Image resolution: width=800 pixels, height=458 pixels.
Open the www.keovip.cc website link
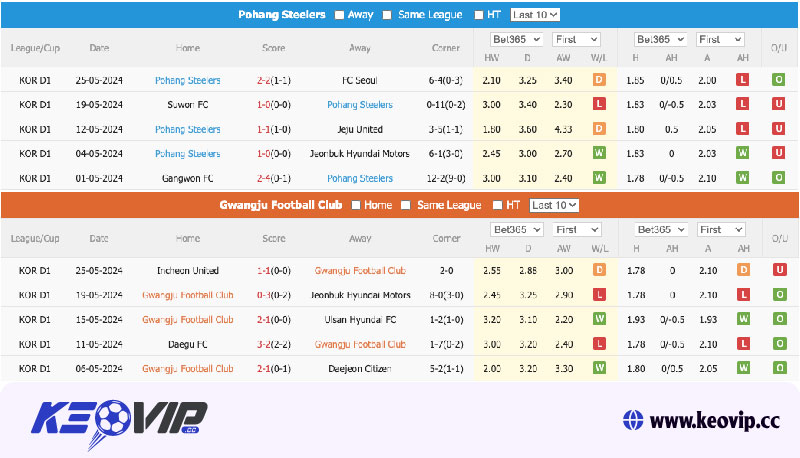(714, 421)
